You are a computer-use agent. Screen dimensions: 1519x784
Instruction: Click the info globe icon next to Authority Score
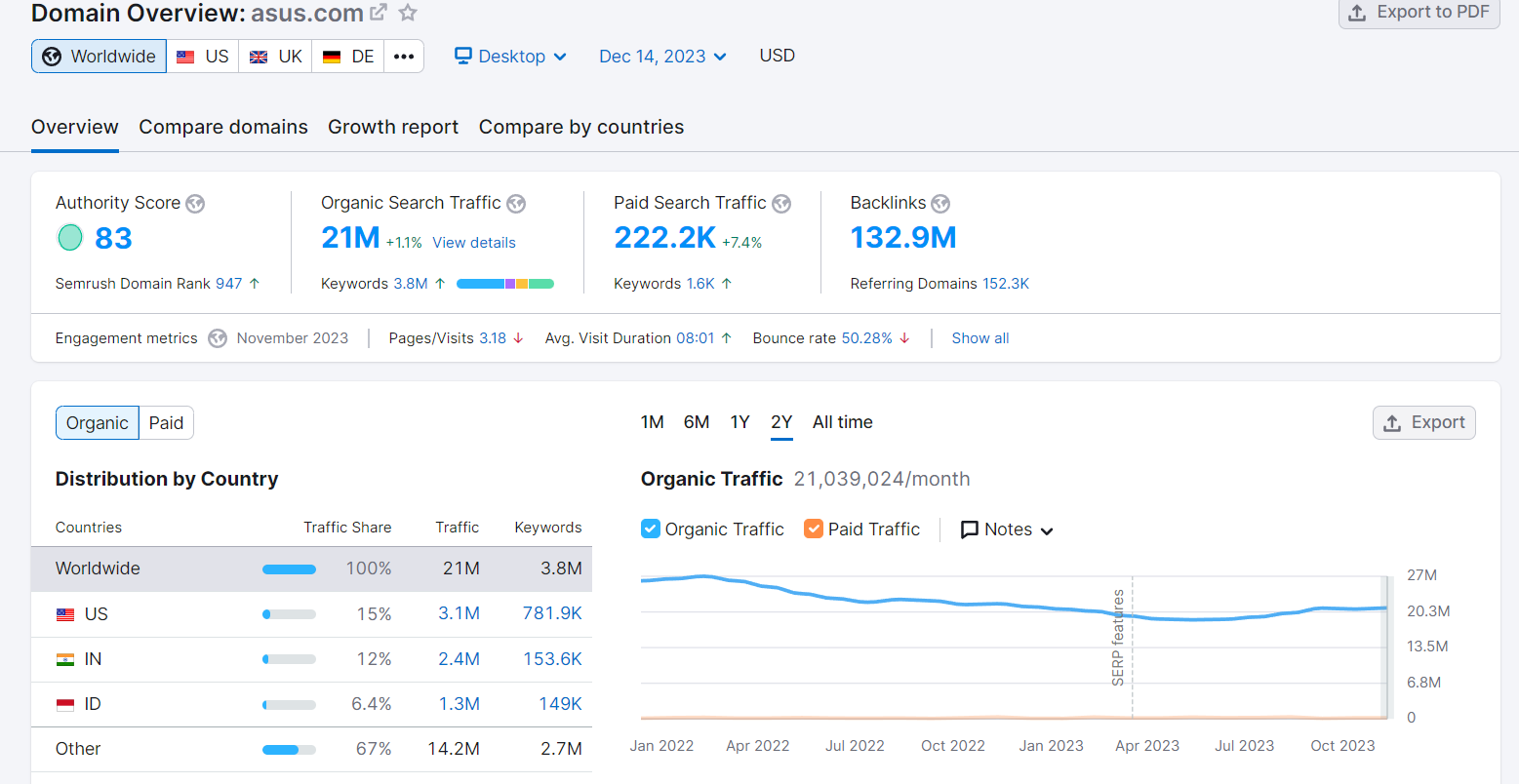tap(195, 204)
